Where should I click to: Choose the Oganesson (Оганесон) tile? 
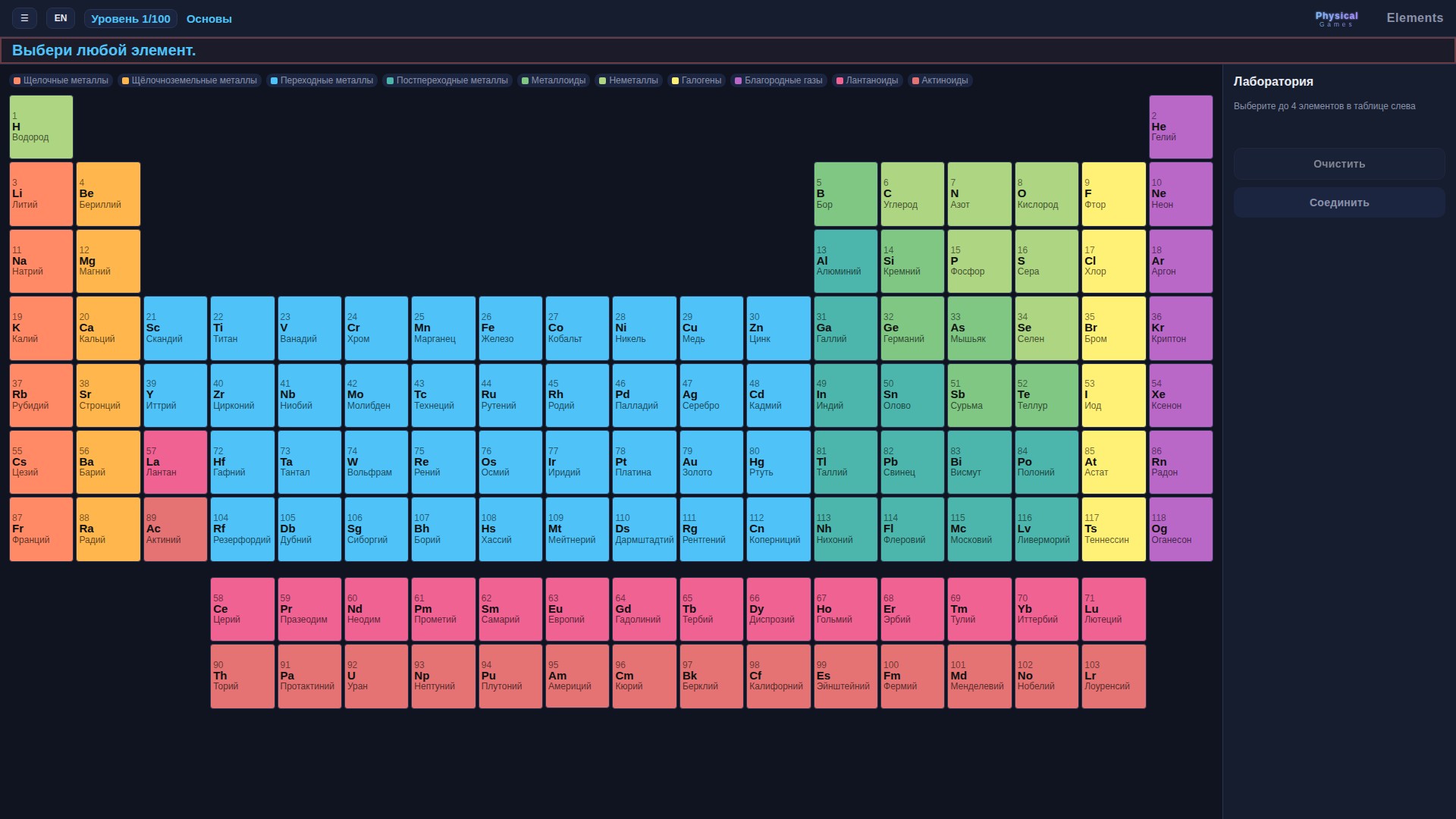pos(1181,529)
